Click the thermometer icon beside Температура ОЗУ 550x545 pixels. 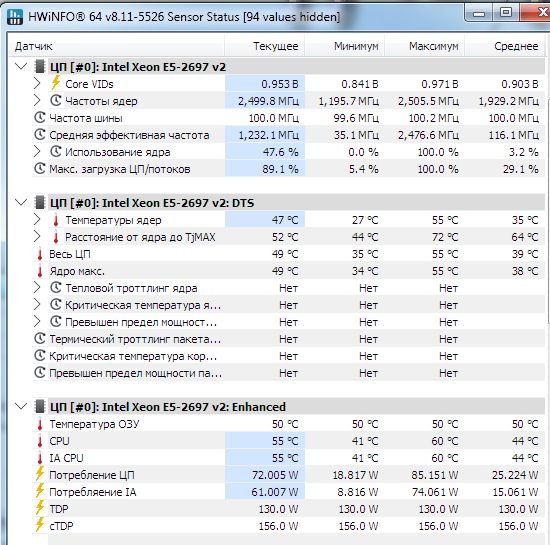[x=40, y=424]
